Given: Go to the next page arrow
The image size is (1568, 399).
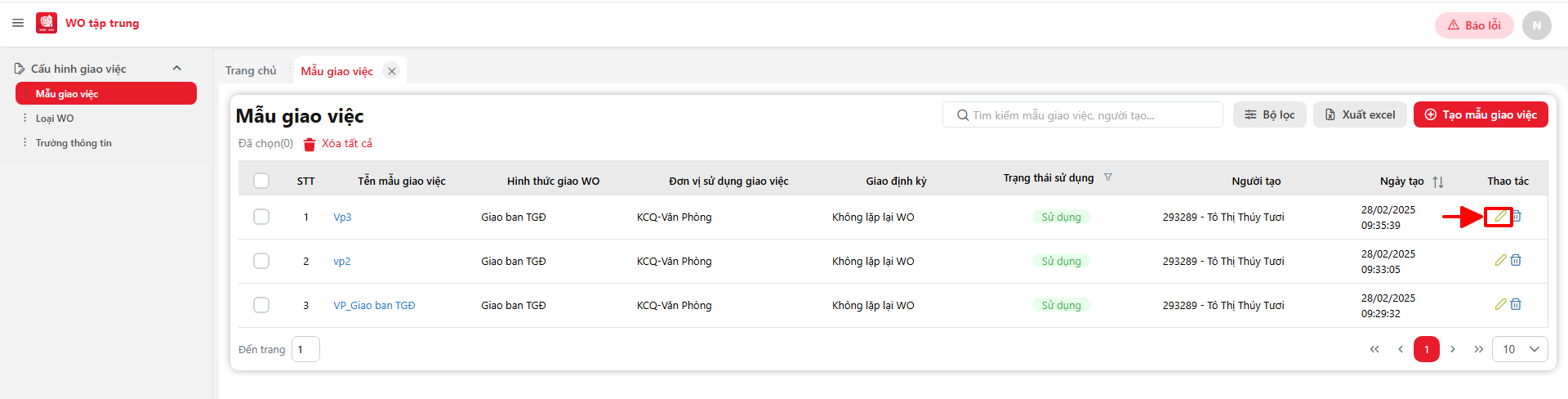Looking at the screenshot, I should tap(1453, 349).
